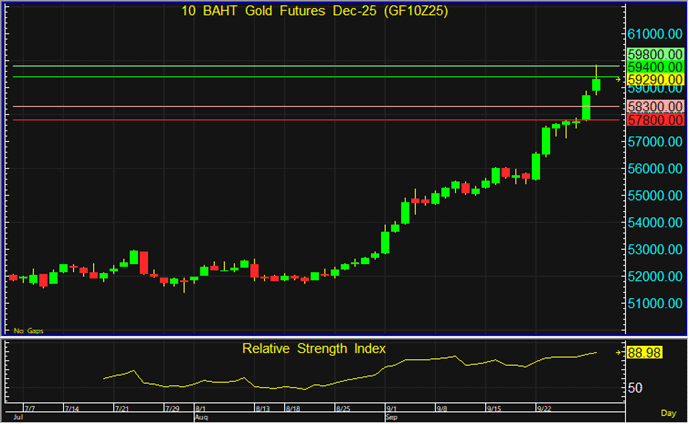Click the red 57800.00 price label
Screen dimensions: 689x424
(x=655, y=120)
